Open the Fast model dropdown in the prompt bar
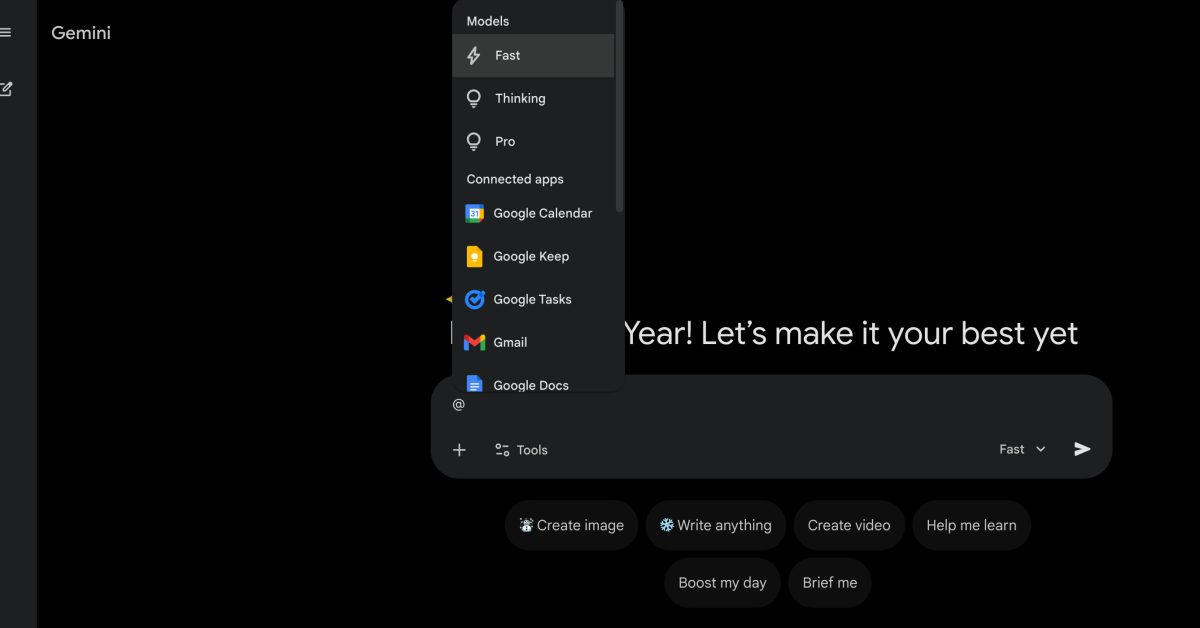Viewport: 1200px width, 628px height. point(1021,449)
